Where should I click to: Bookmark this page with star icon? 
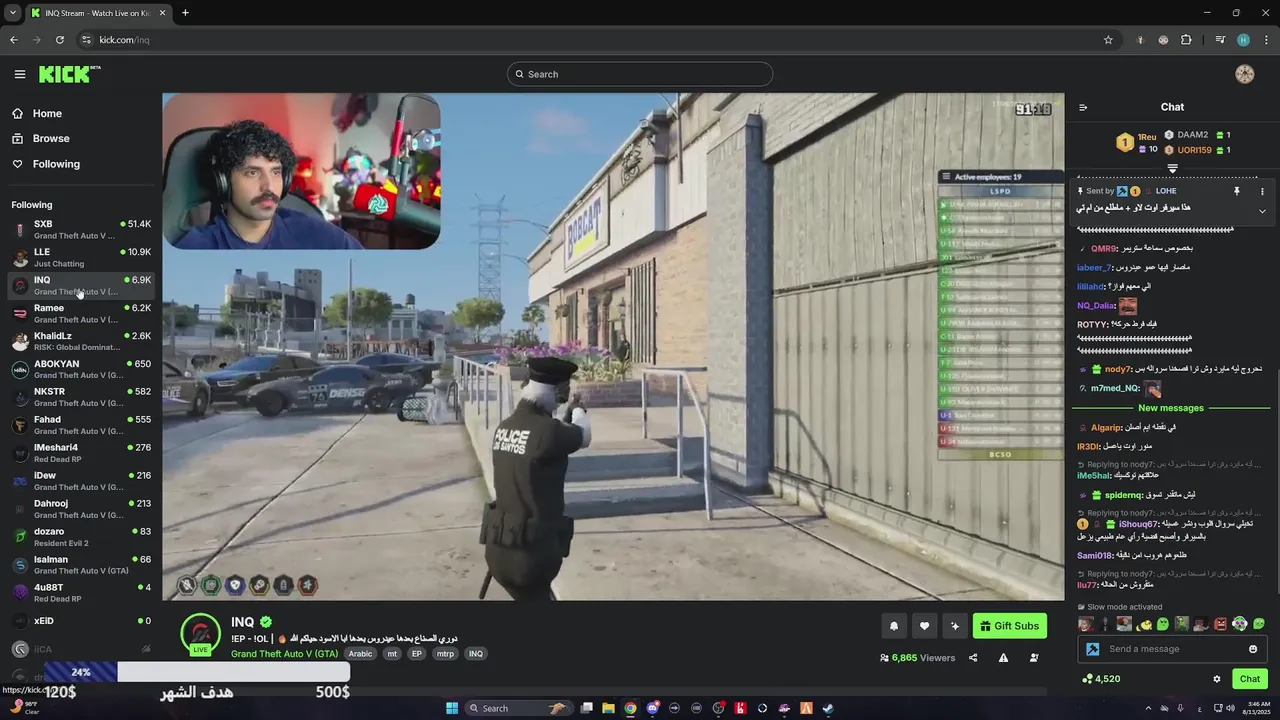pyautogui.click(x=1108, y=40)
